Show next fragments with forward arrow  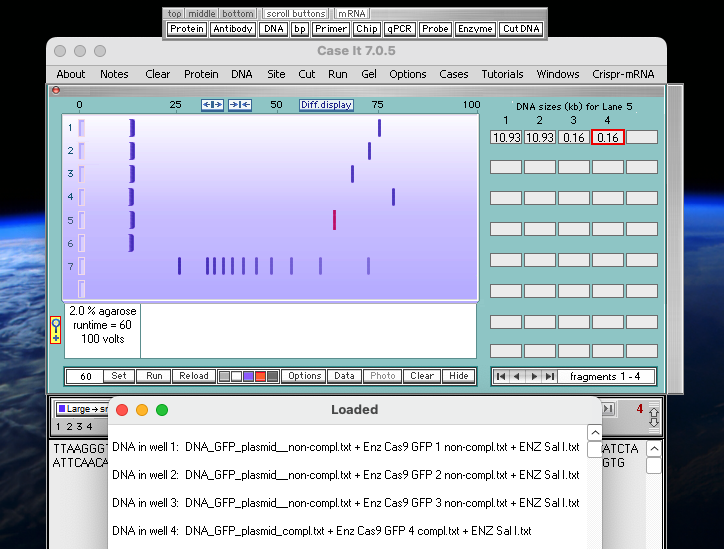[534, 376]
